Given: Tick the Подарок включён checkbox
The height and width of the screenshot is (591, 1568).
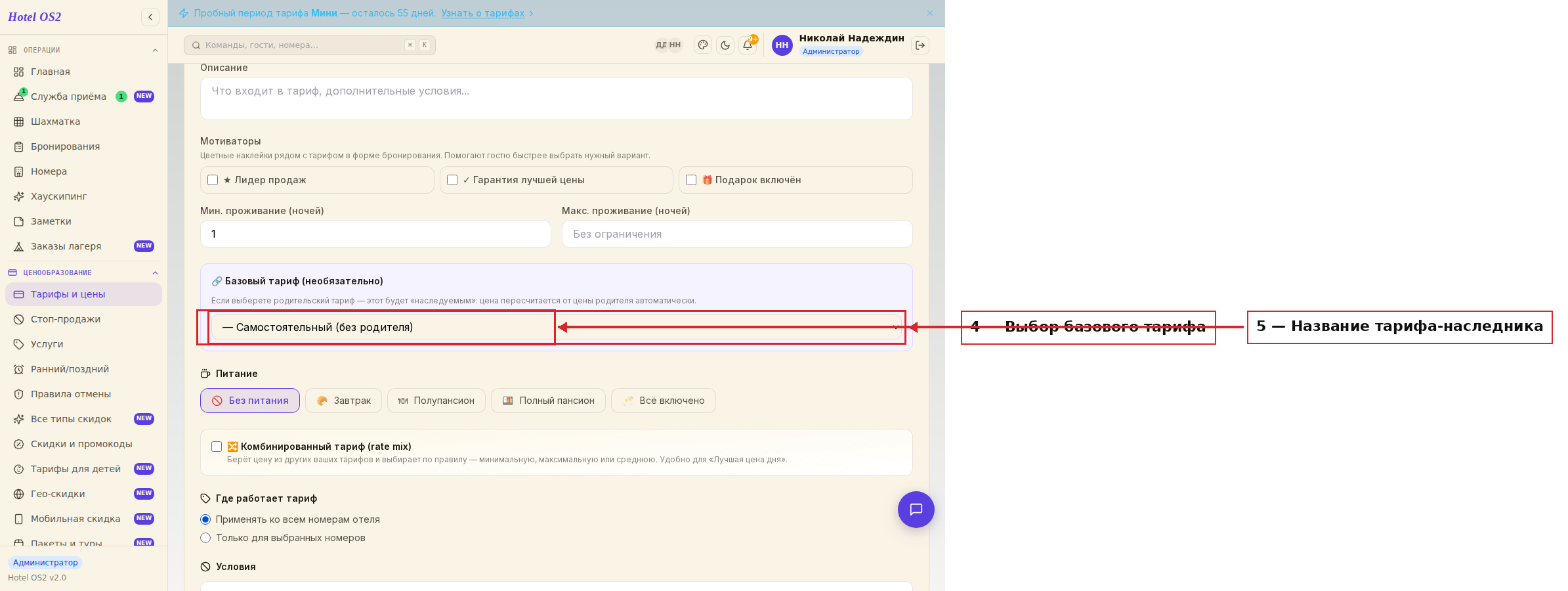Looking at the screenshot, I should point(691,180).
